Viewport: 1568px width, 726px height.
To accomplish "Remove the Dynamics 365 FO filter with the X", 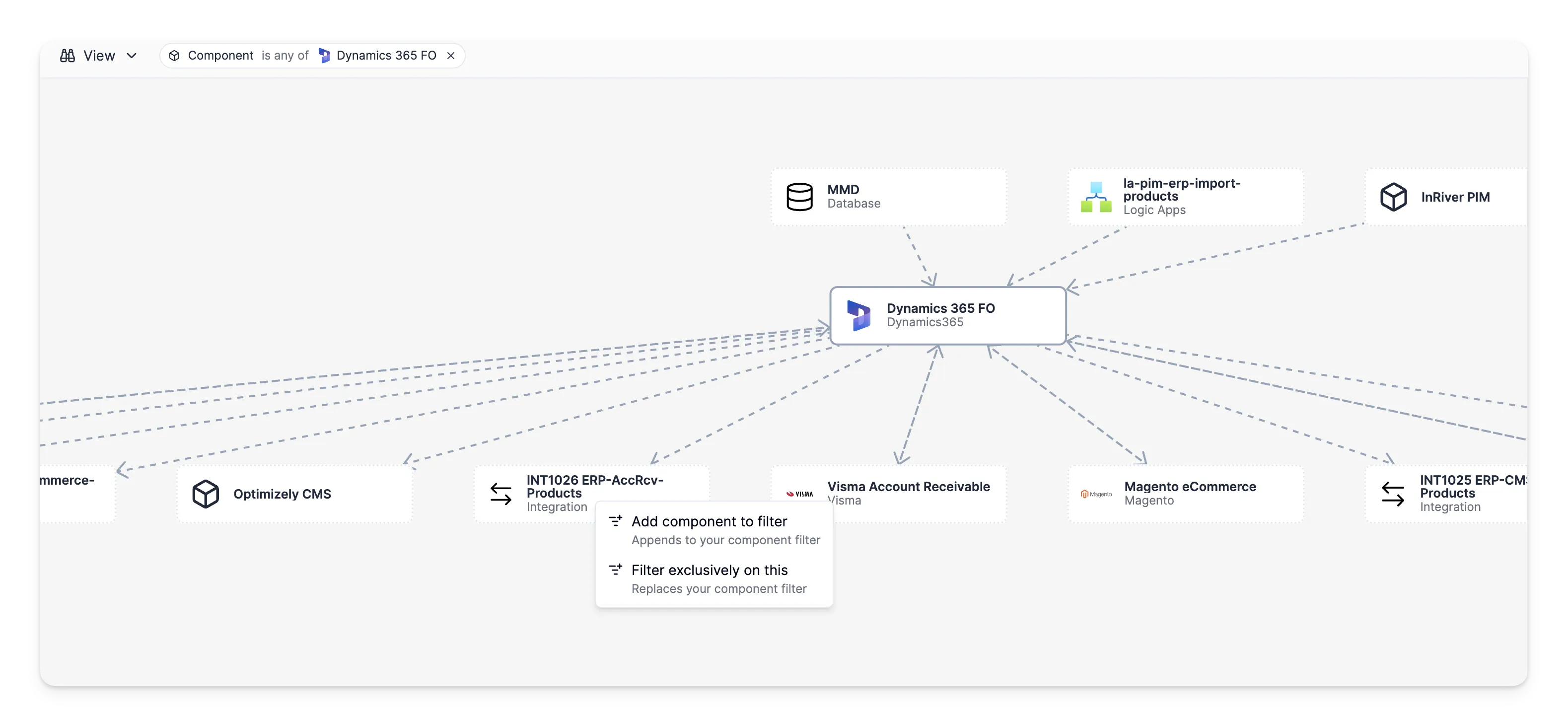I will point(450,56).
